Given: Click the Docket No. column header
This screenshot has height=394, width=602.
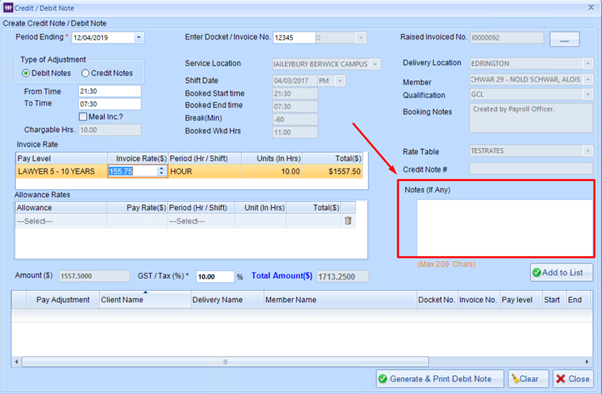Looking at the screenshot, I should click(x=437, y=300).
